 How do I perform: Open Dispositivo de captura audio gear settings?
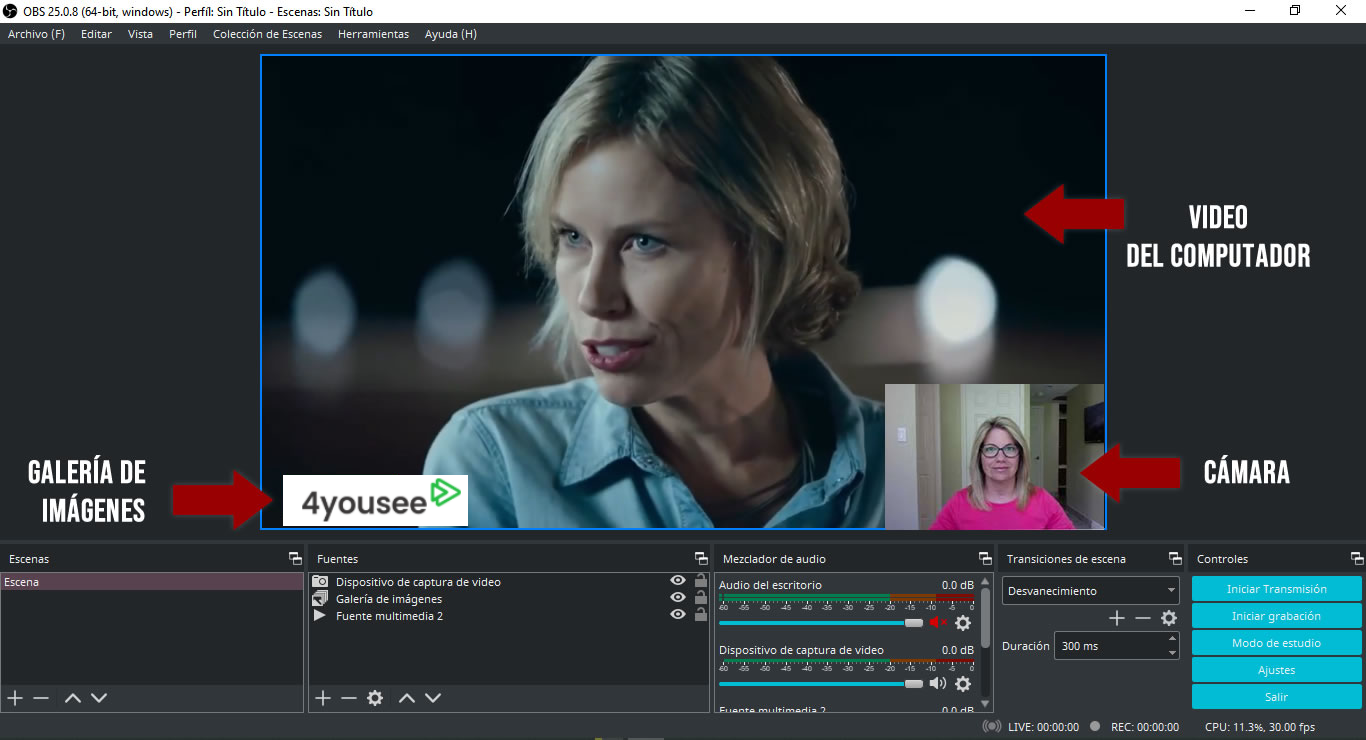tap(963, 684)
